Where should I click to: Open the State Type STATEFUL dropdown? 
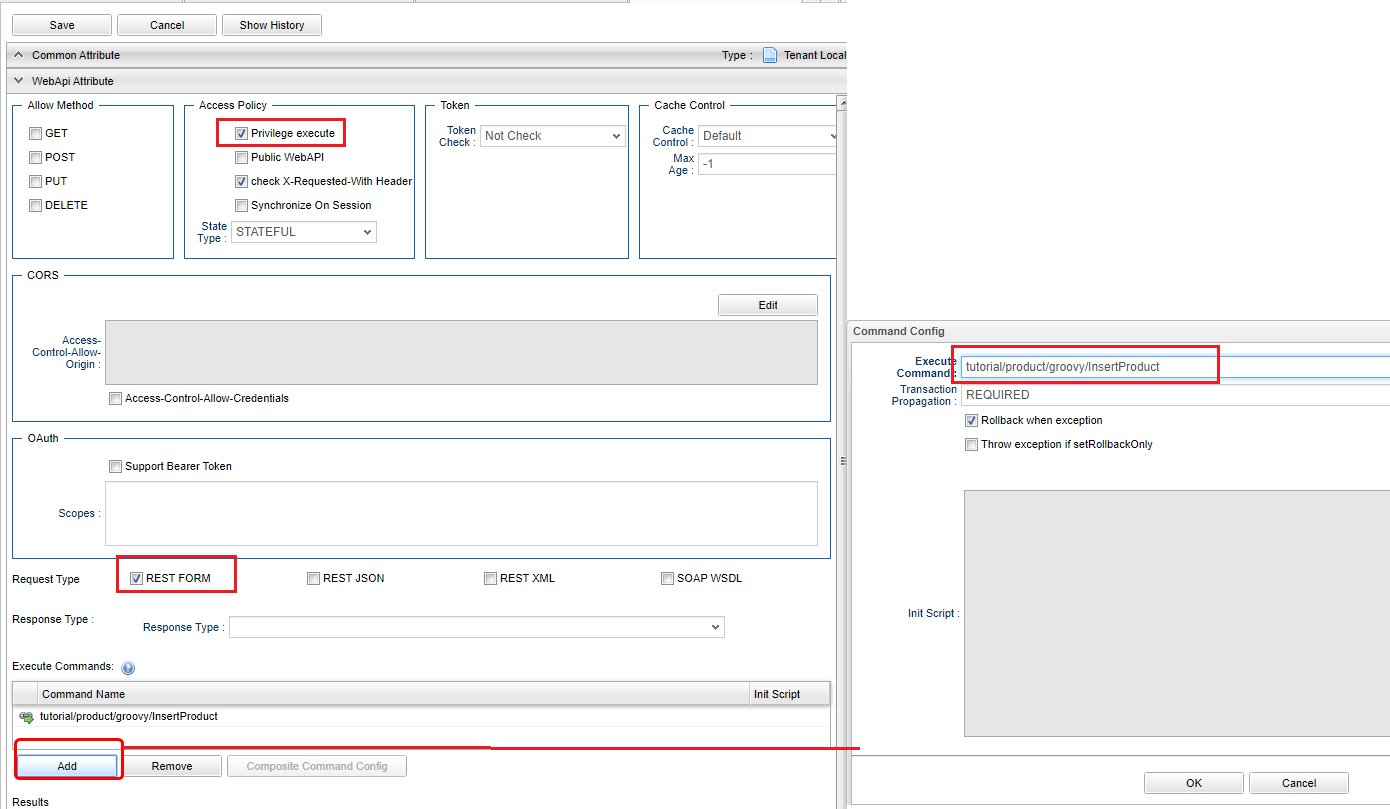tap(304, 232)
